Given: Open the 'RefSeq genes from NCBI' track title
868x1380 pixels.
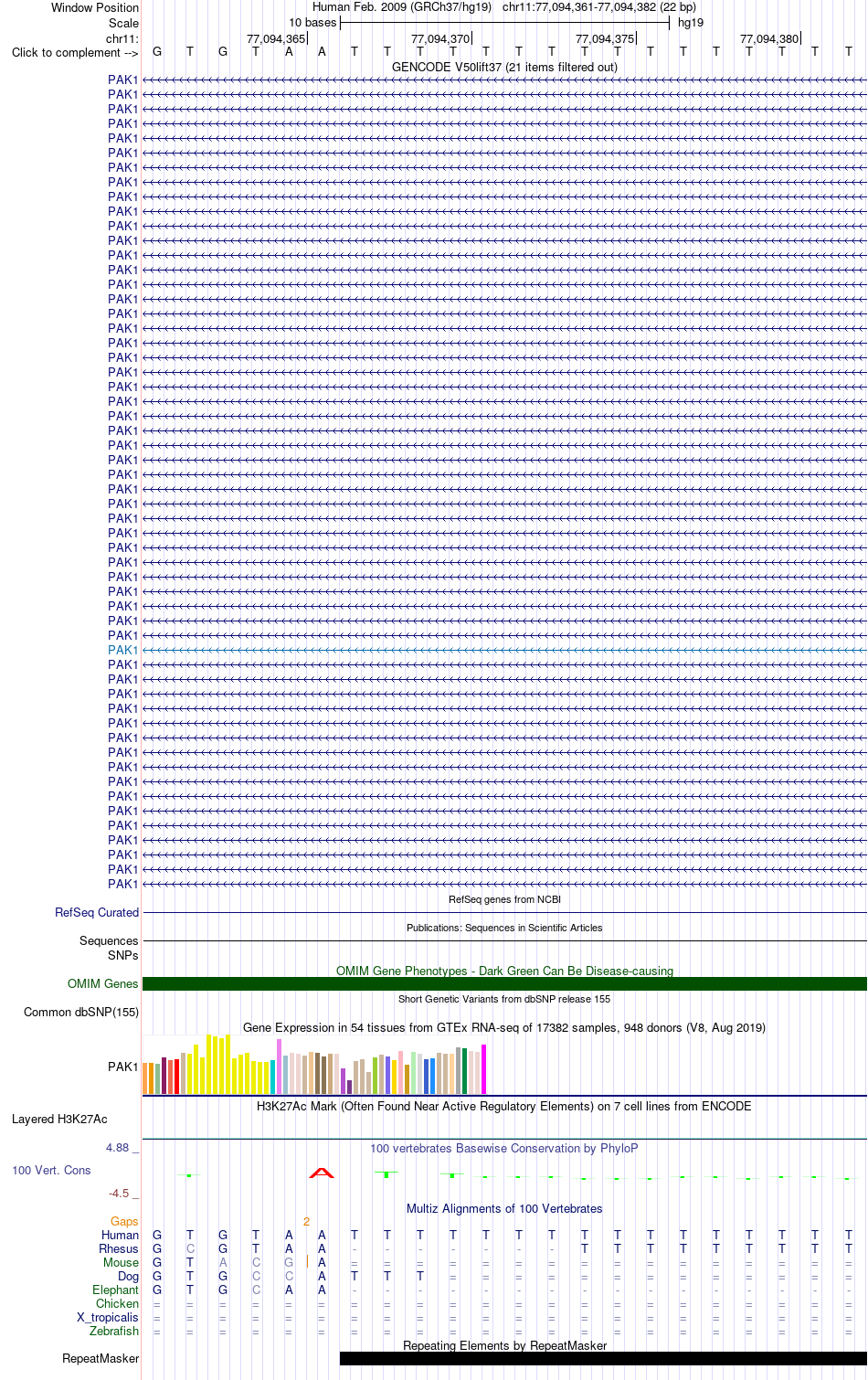Looking at the screenshot, I should [504, 899].
